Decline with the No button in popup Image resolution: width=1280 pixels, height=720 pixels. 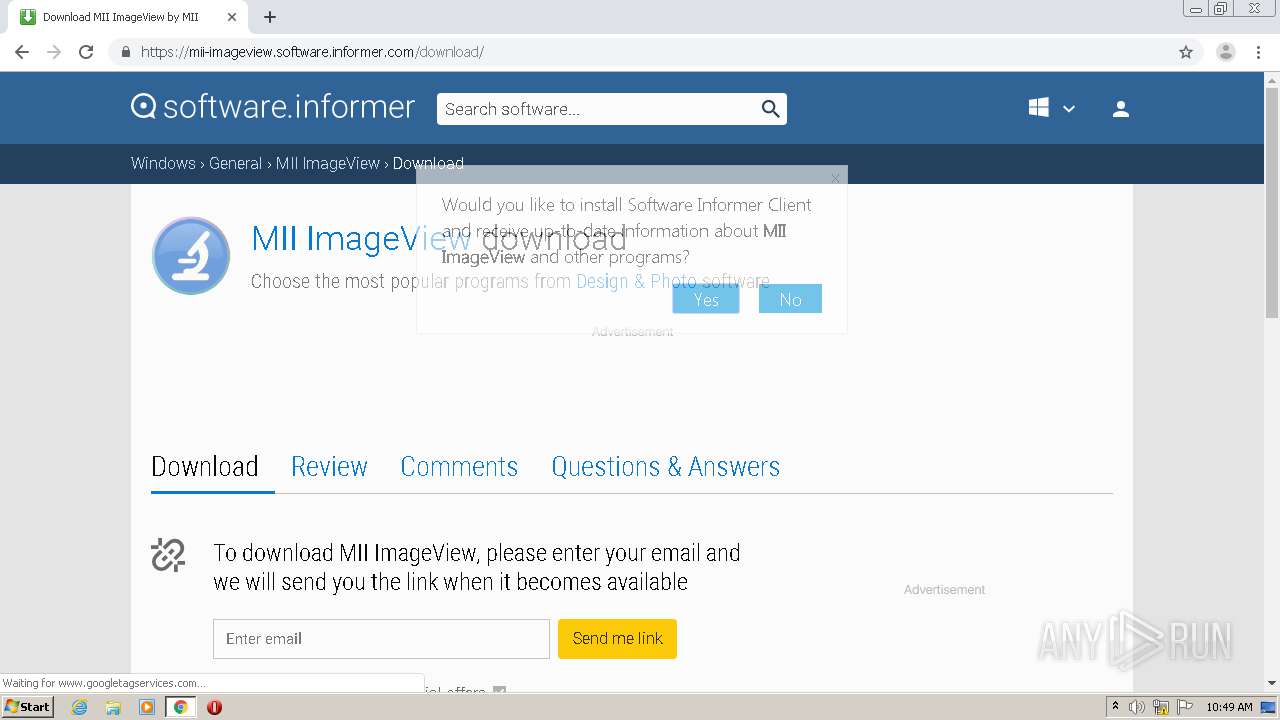(790, 299)
